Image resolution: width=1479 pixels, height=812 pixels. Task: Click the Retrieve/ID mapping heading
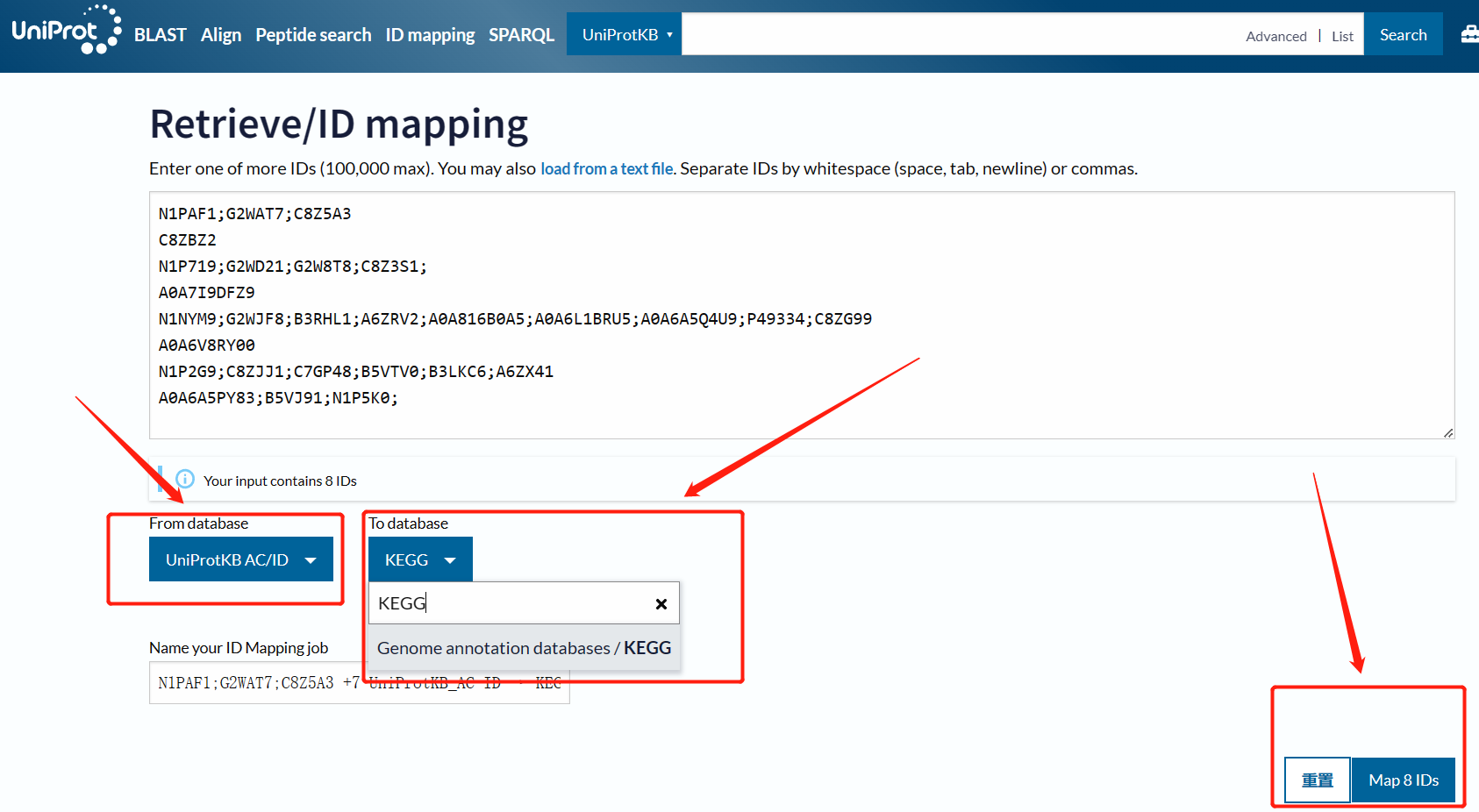(x=339, y=125)
